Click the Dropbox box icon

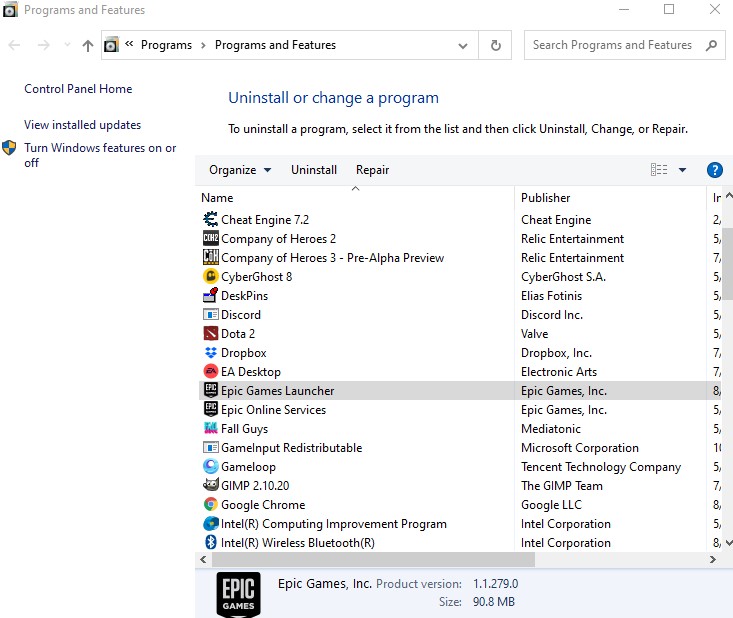click(x=210, y=352)
